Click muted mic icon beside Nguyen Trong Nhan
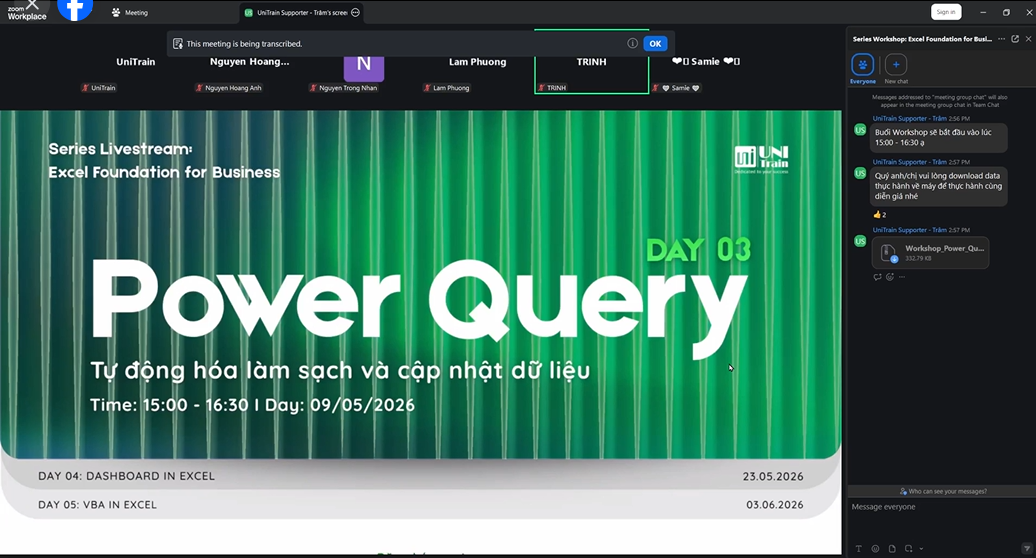The image size is (1036, 558). coord(313,88)
